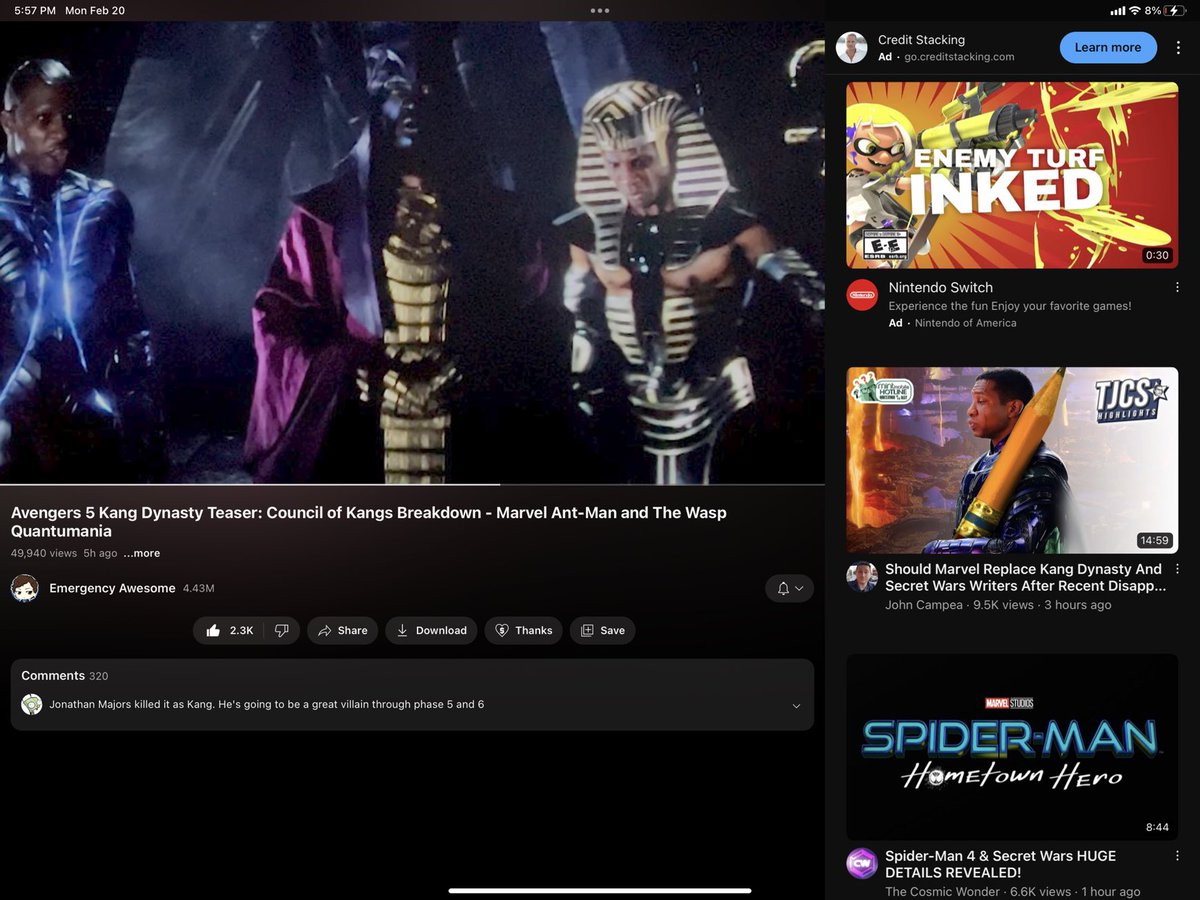The width and height of the screenshot is (1200, 900).
Task: Seek using the video progress bar
Action: 412,485
